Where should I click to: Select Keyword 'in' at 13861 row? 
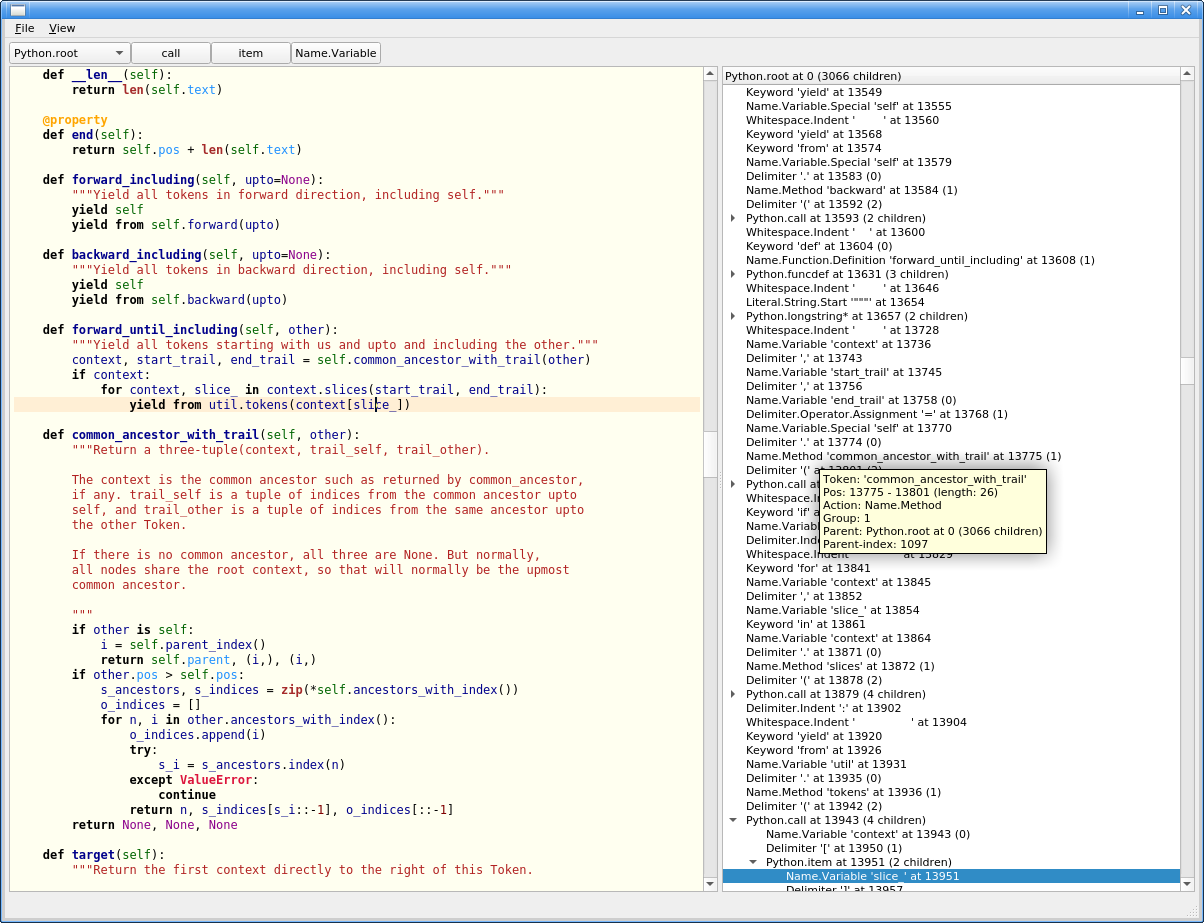point(951,624)
